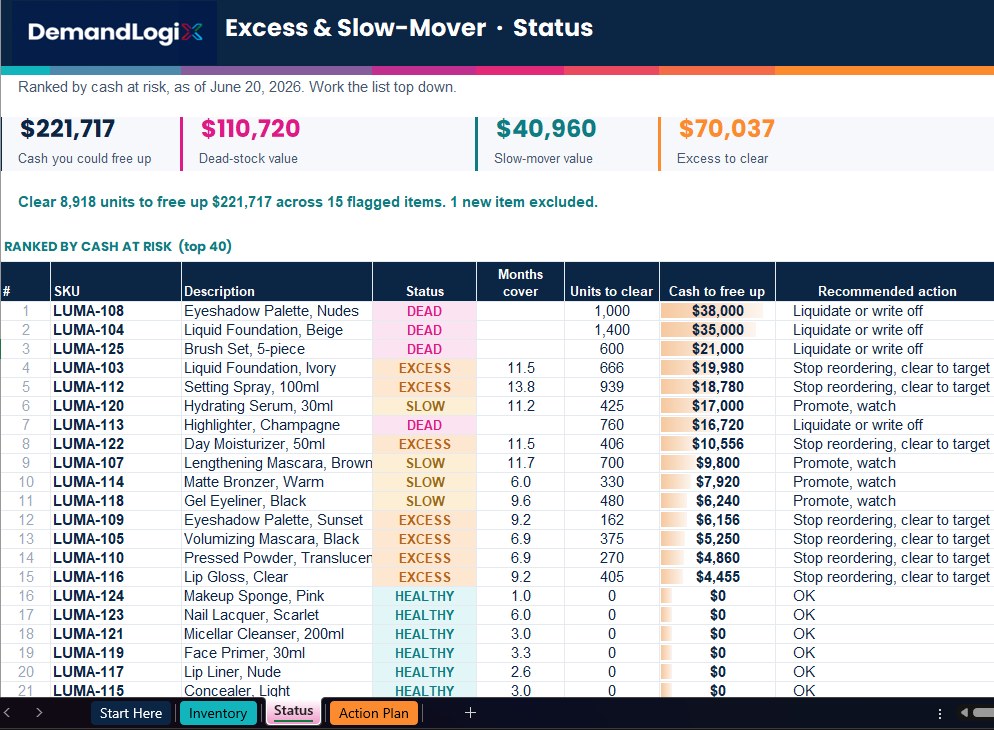
Task: Select the Lengthening Mascara, Brown cell
Action: [277, 463]
